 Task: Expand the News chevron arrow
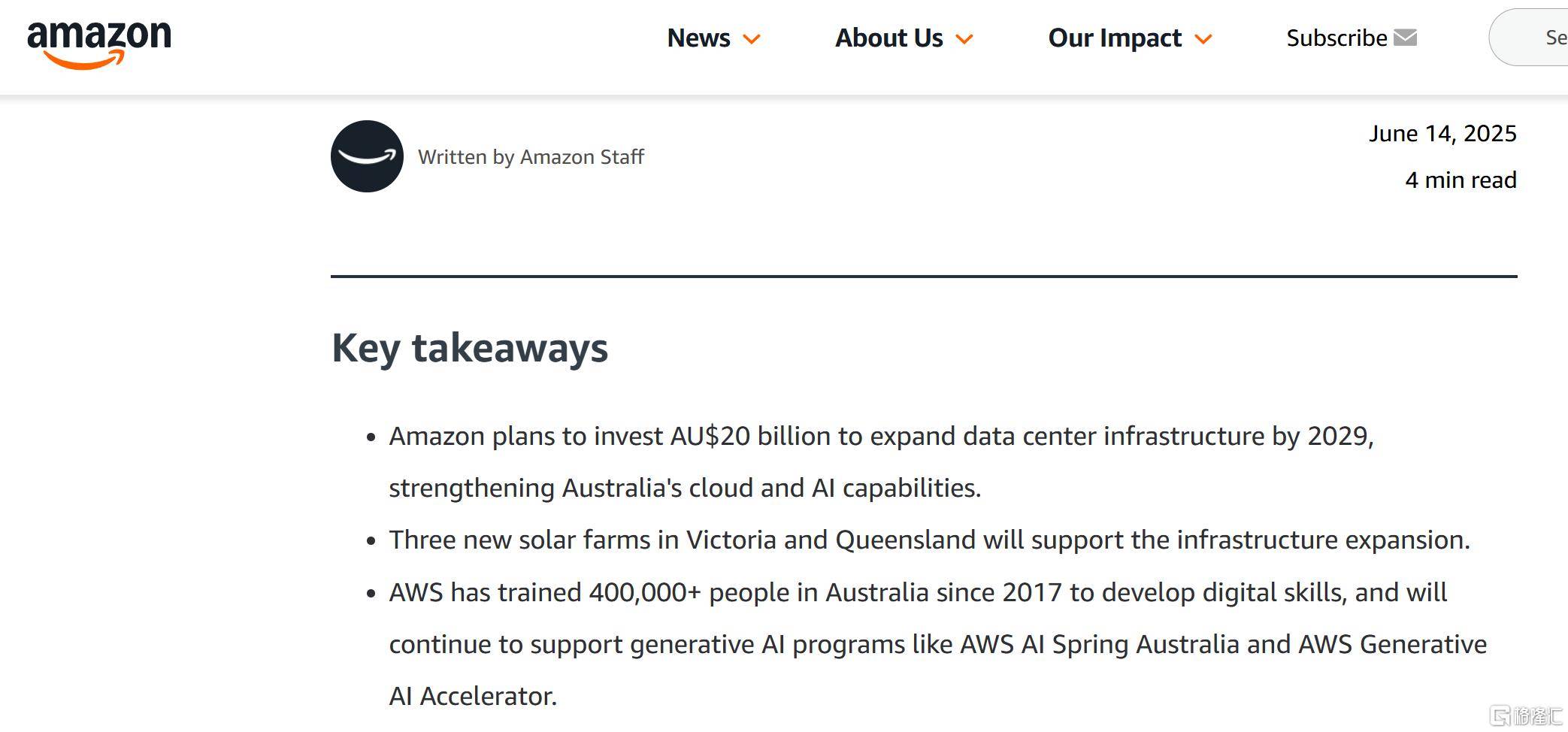tap(752, 39)
